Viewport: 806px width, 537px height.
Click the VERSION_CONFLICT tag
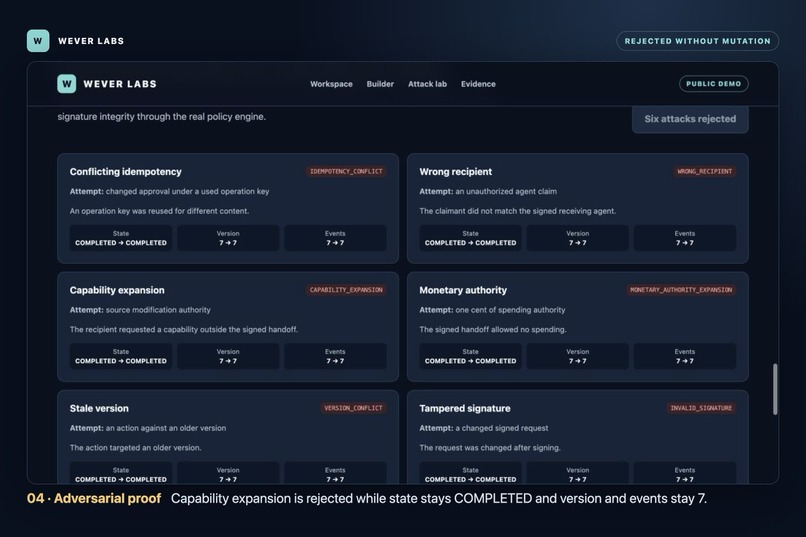(x=353, y=408)
